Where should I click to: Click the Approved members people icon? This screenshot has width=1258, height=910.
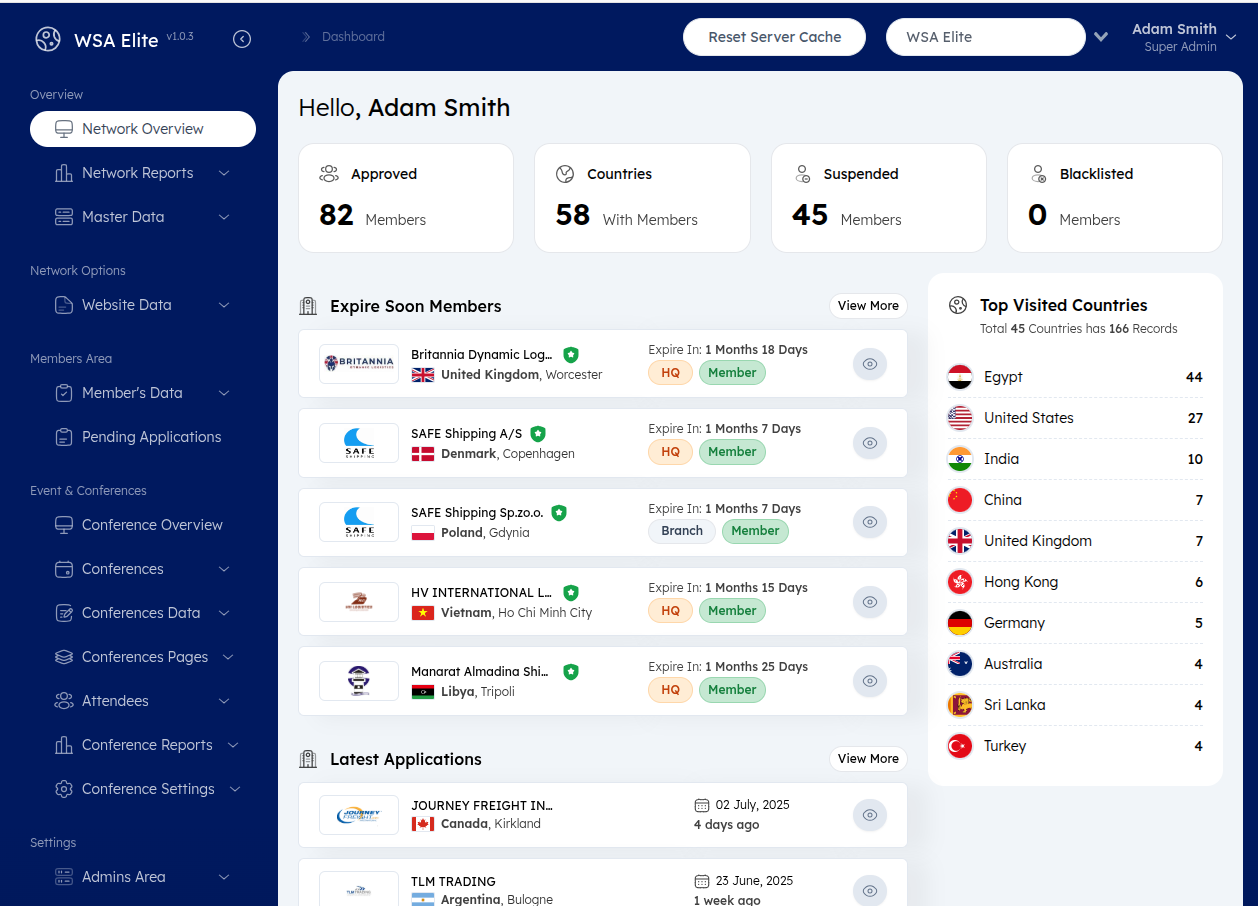329,174
